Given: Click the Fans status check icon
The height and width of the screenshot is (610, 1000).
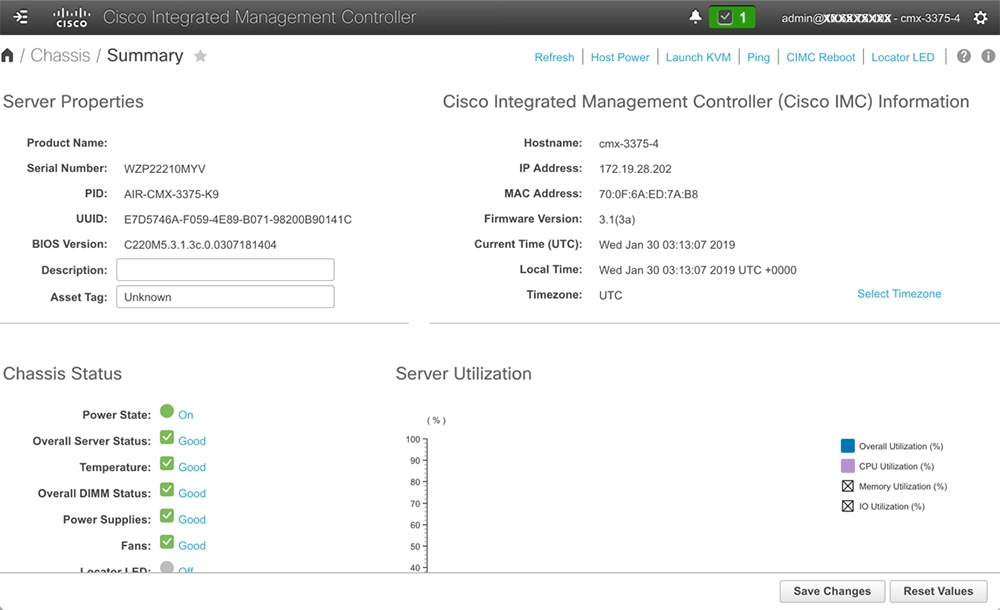Looking at the screenshot, I should (167, 542).
